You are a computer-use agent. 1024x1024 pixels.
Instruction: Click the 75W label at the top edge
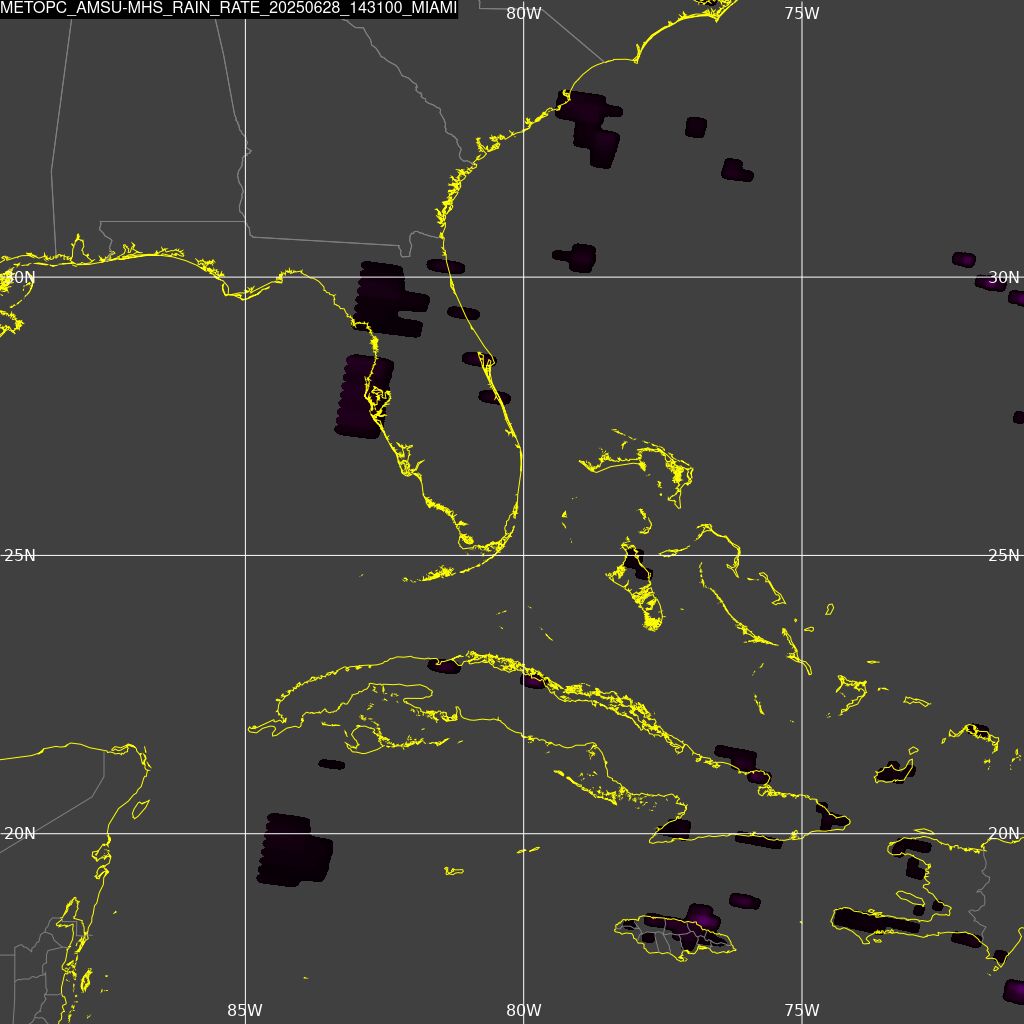(802, 13)
